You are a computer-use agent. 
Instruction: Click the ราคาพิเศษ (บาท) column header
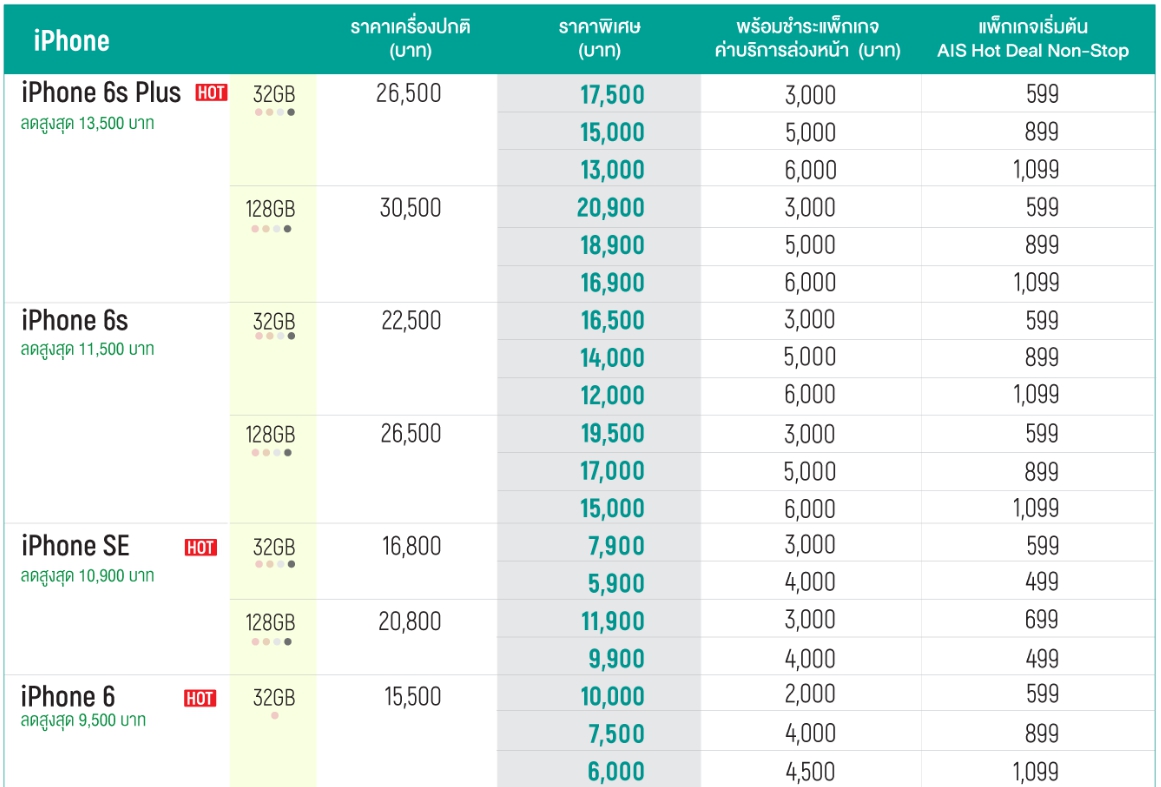click(600, 38)
